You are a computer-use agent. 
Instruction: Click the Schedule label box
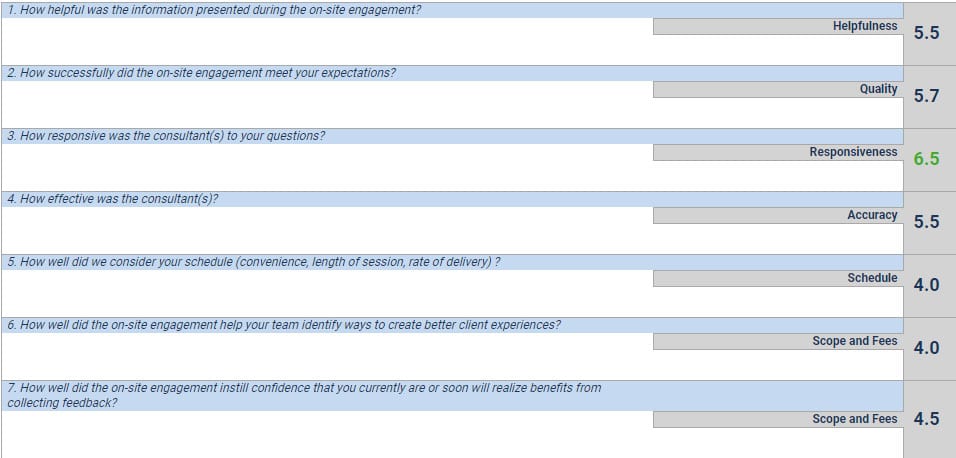[778, 278]
